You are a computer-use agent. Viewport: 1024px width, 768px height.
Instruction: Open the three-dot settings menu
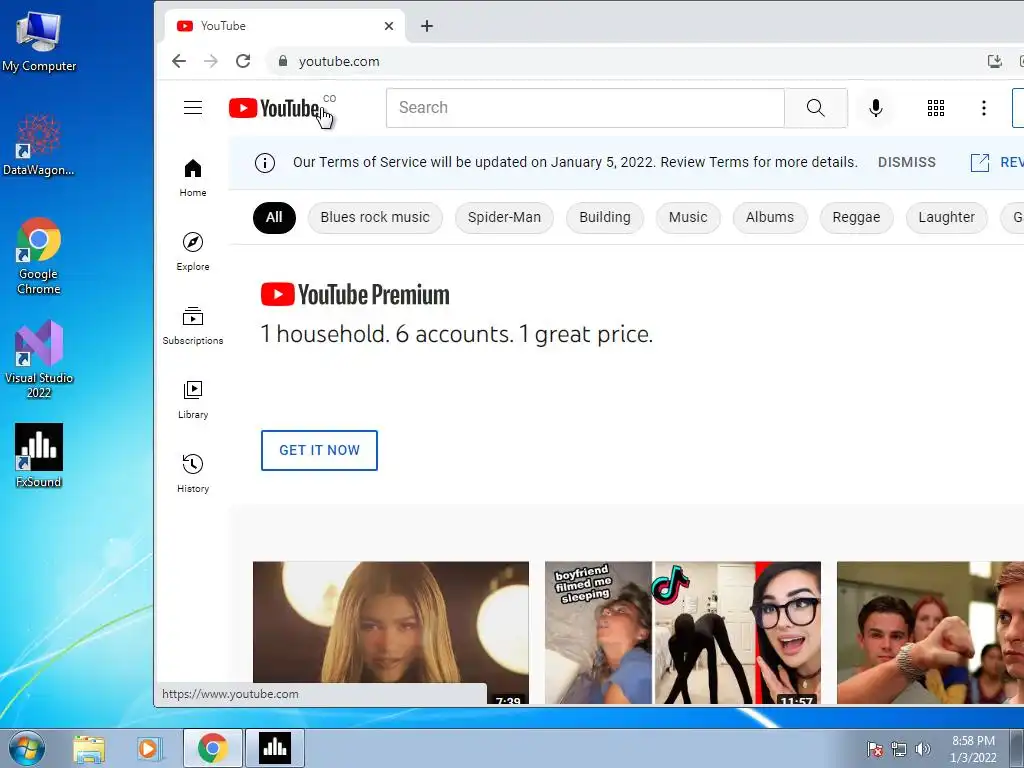tap(984, 108)
